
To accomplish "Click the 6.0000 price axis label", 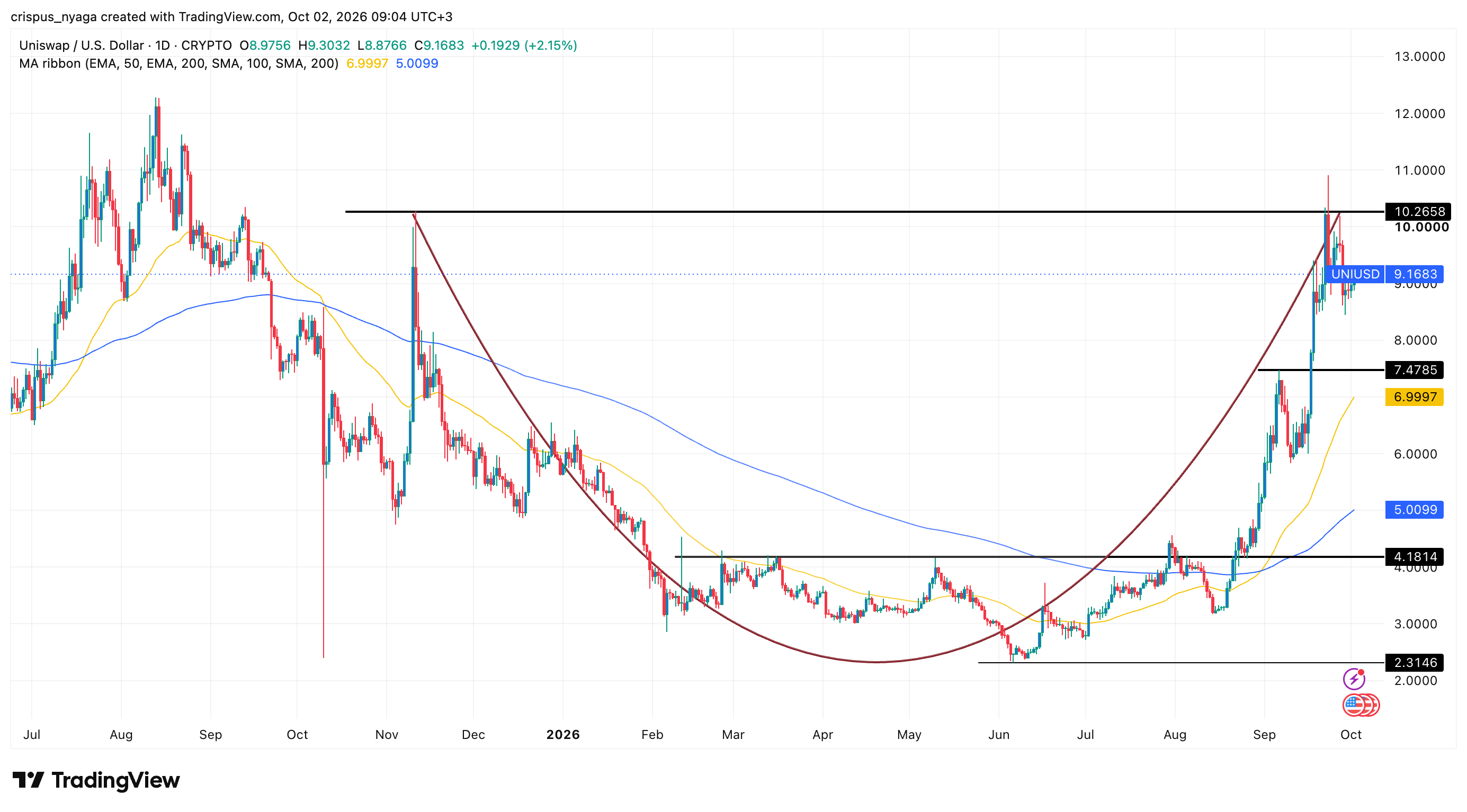I will click(x=1415, y=454).
